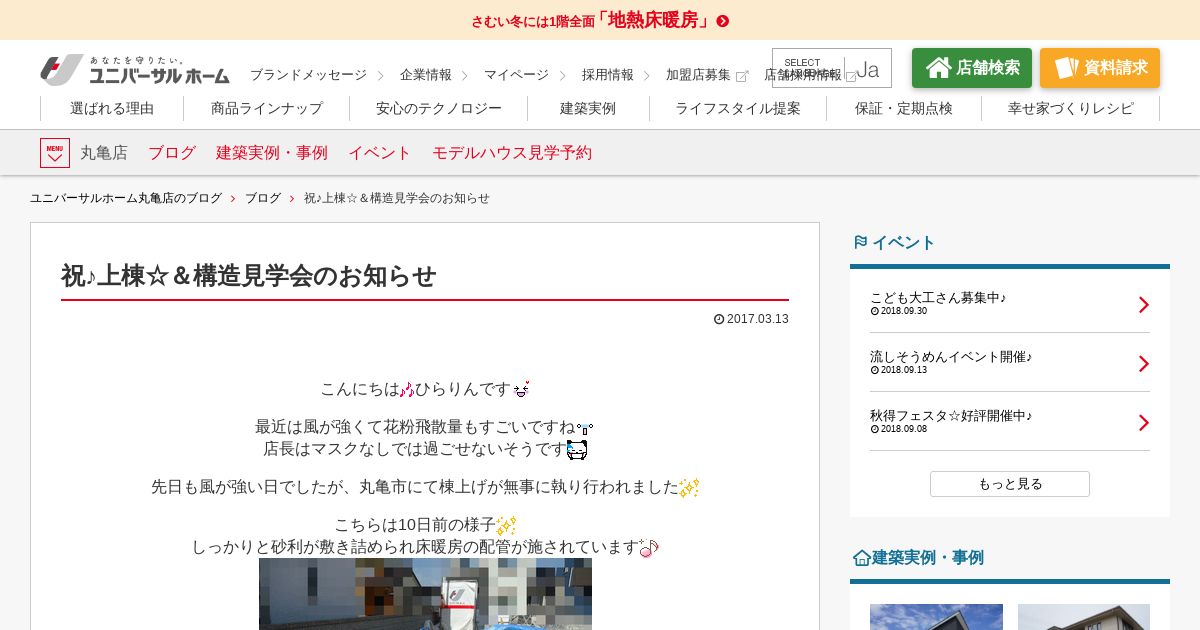Click the 店舗検索 green button
The height and width of the screenshot is (630, 1200).
[972, 68]
